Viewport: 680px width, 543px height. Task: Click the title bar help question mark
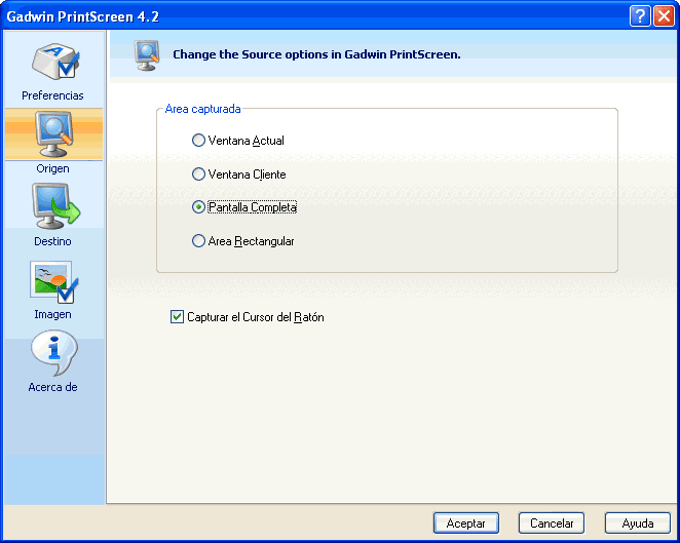tap(640, 16)
